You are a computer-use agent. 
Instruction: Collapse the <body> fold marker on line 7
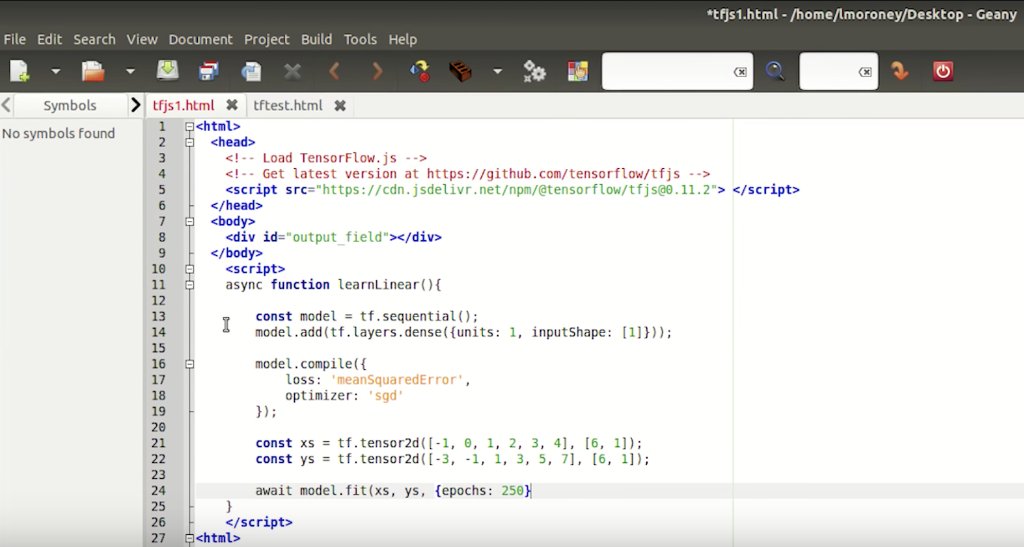point(189,221)
